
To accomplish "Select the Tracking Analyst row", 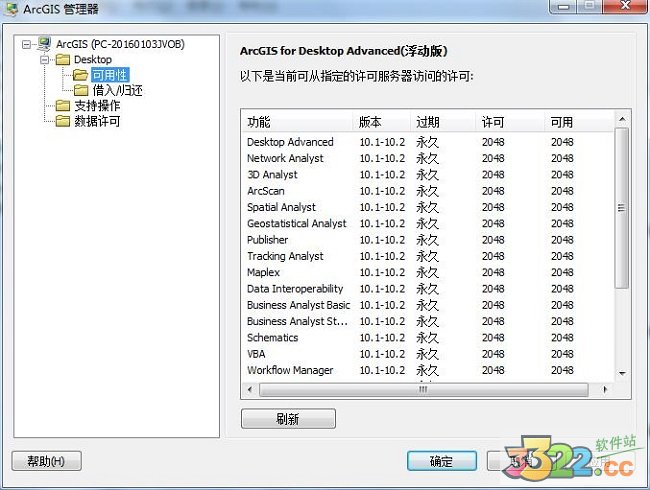I will pyautogui.click(x=427, y=256).
